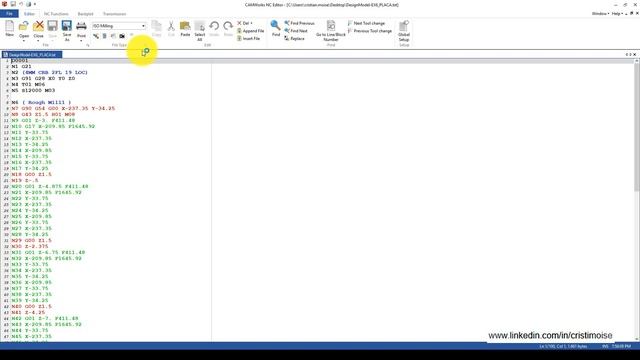Click Replace
640x360 pixels.
coord(294,38)
